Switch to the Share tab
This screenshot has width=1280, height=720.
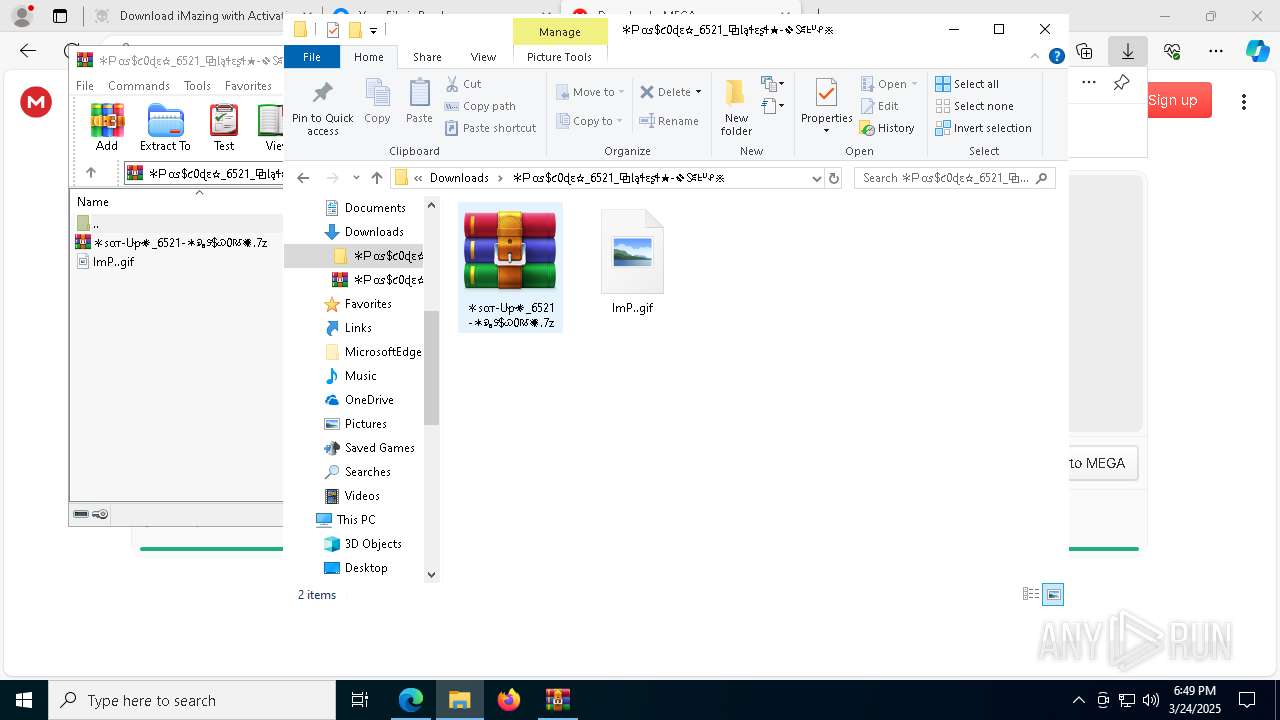427,57
